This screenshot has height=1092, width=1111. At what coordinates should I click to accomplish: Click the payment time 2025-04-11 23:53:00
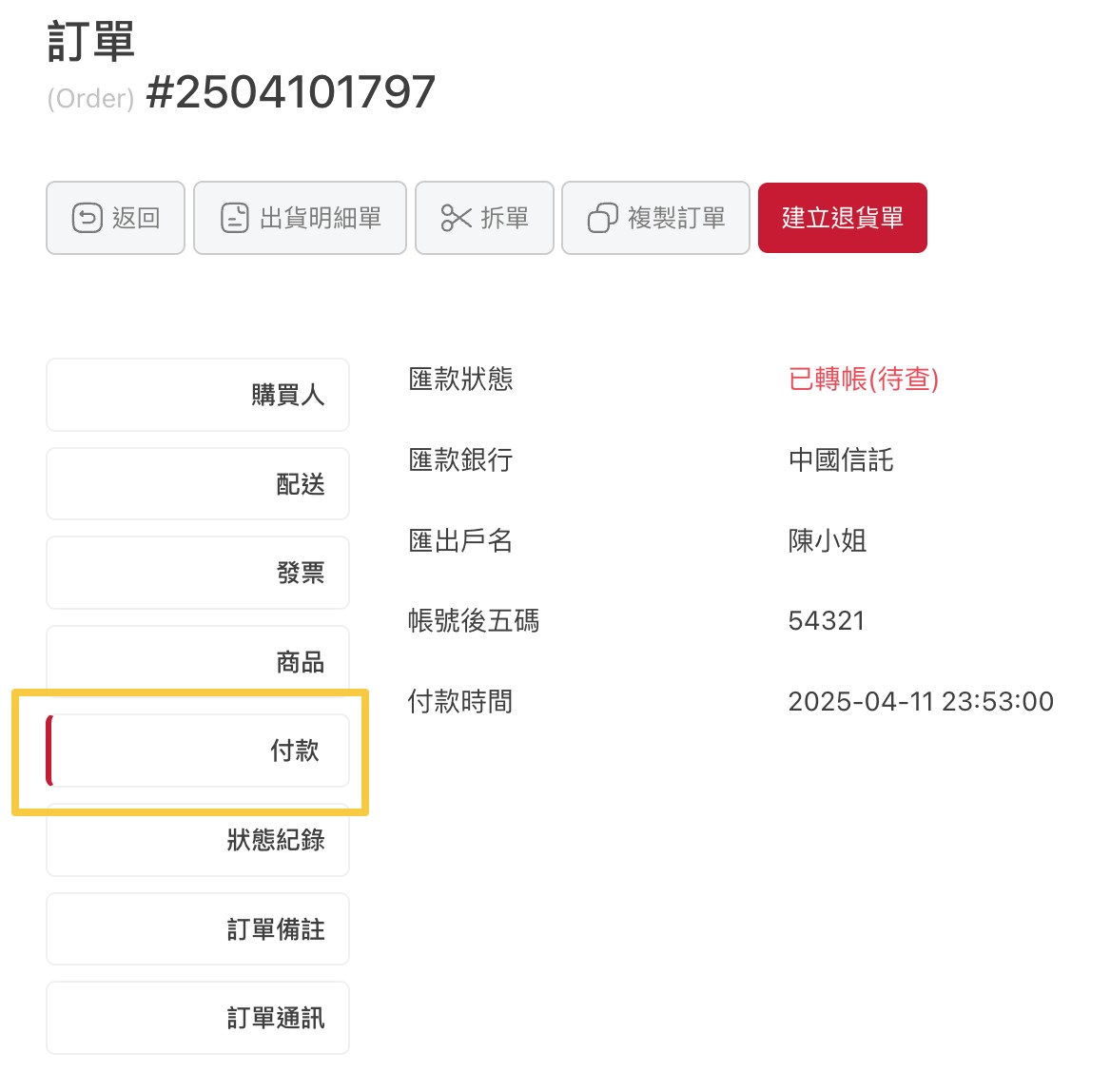click(920, 702)
